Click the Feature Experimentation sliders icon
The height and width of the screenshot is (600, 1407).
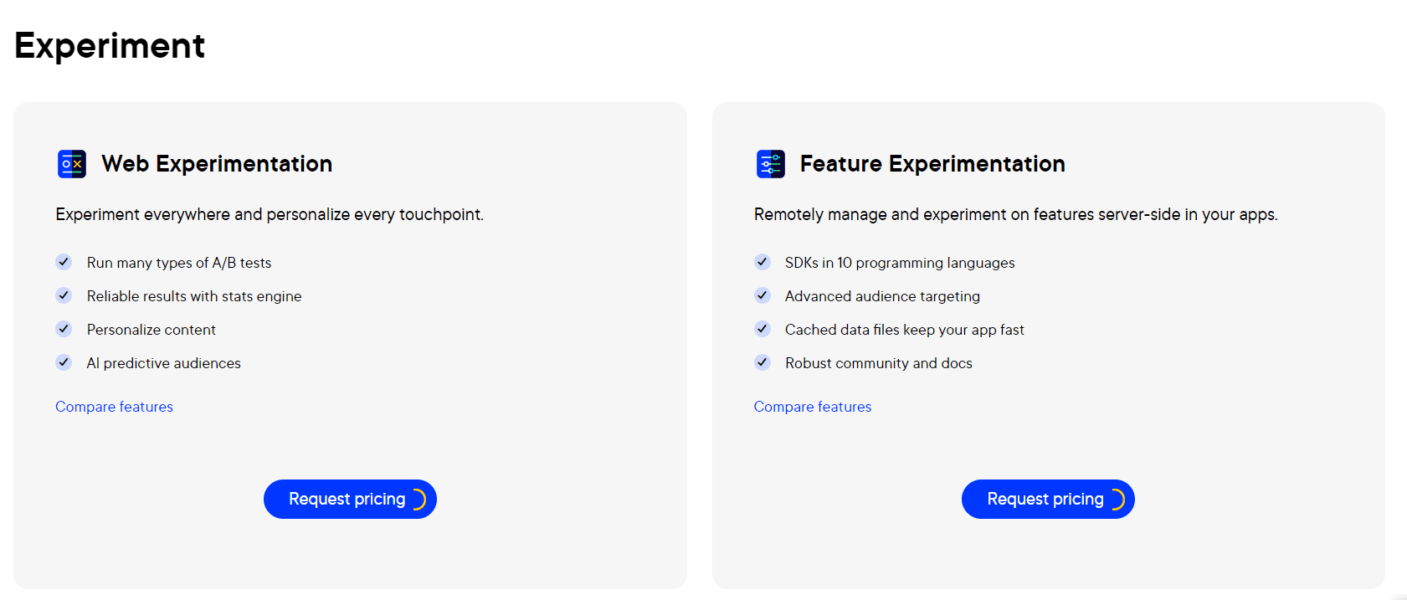point(769,163)
